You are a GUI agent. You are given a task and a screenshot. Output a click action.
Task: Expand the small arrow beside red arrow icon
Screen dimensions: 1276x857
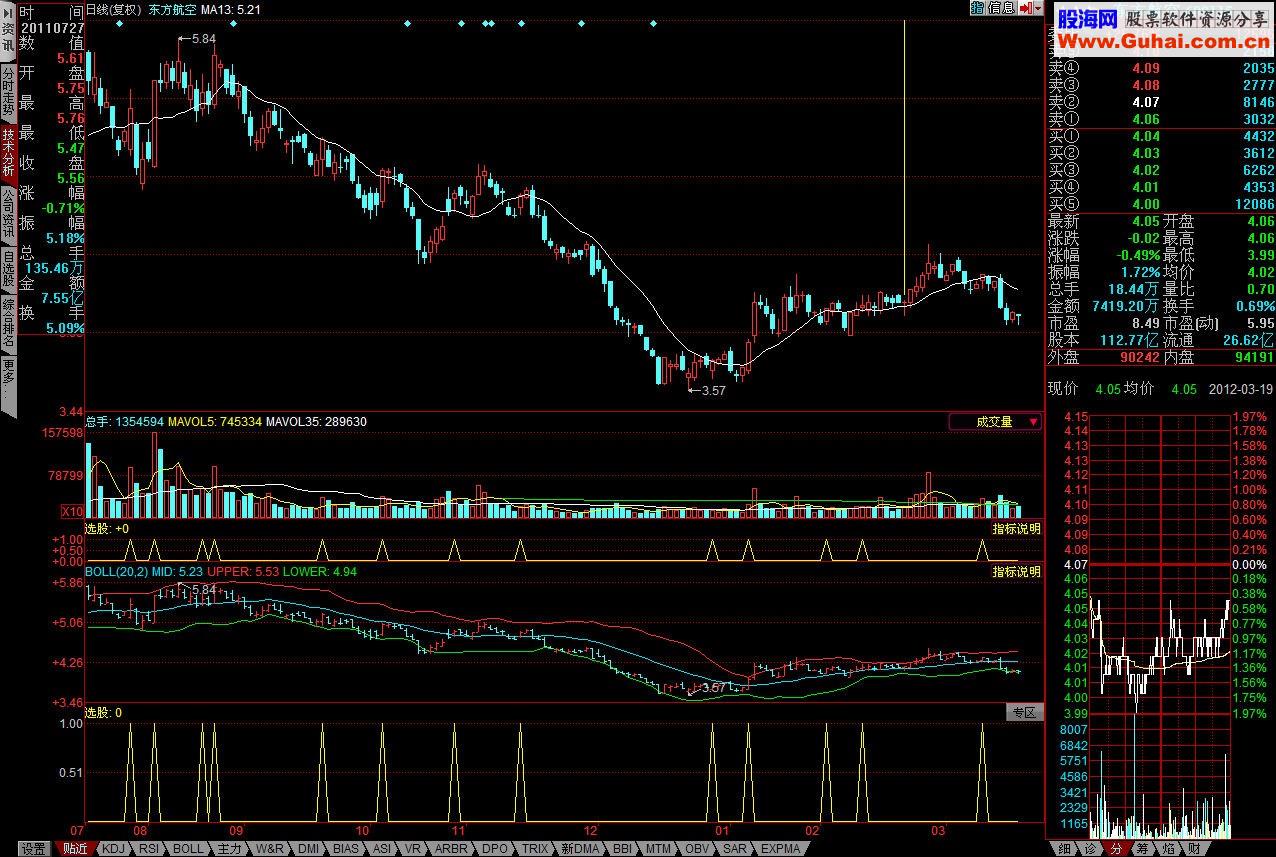[1037, 8]
